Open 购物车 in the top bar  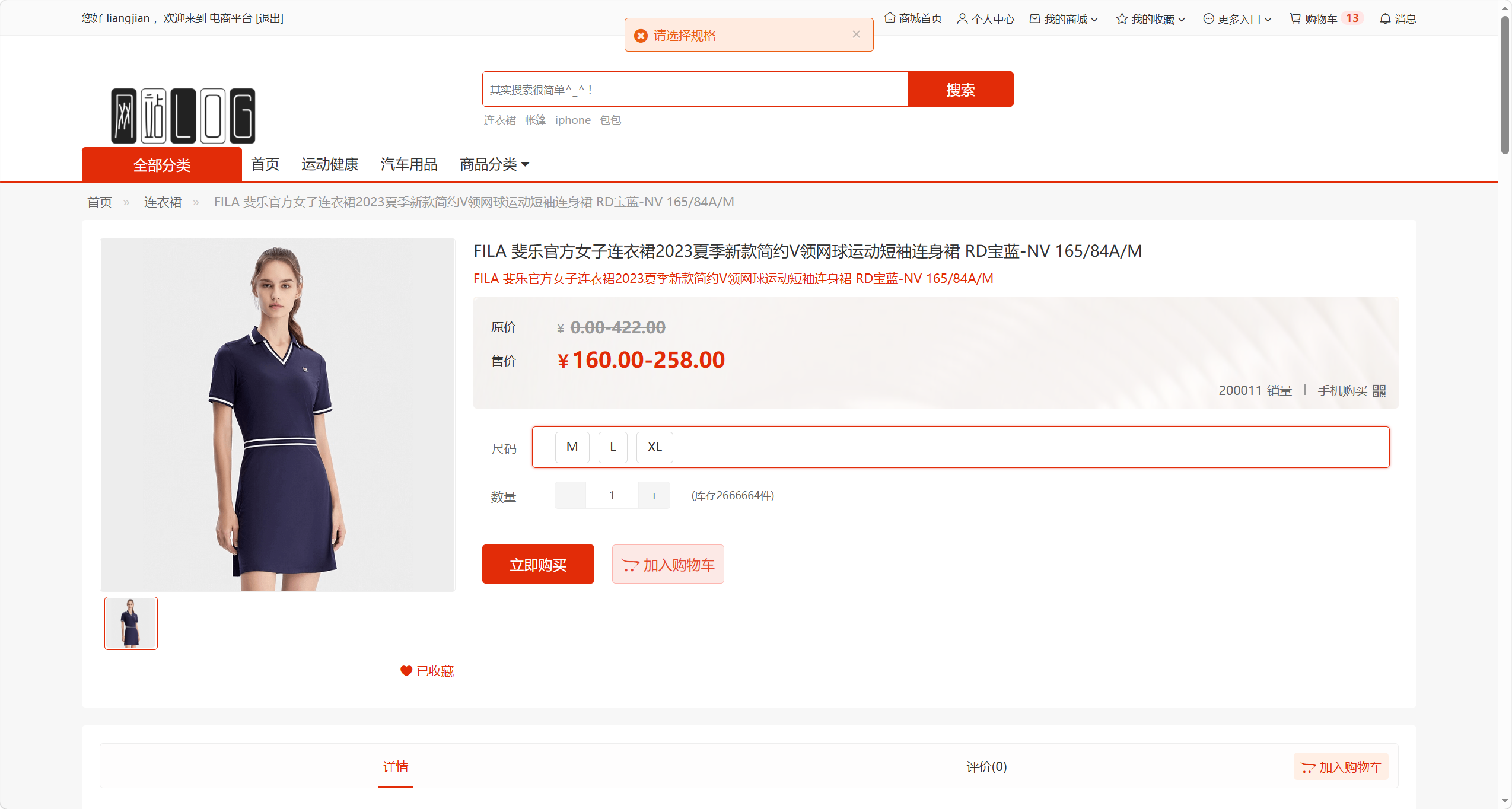[x=1321, y=19]
